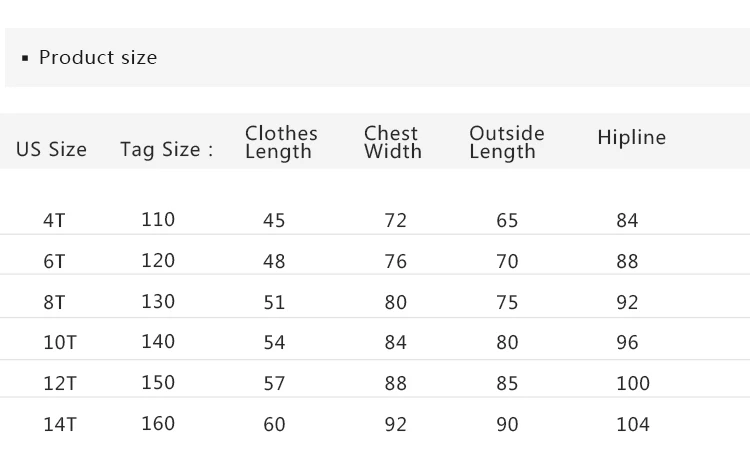This screenshot has height=450, width=750.
Task: Click tag size value 140
Action: (158, 342)
